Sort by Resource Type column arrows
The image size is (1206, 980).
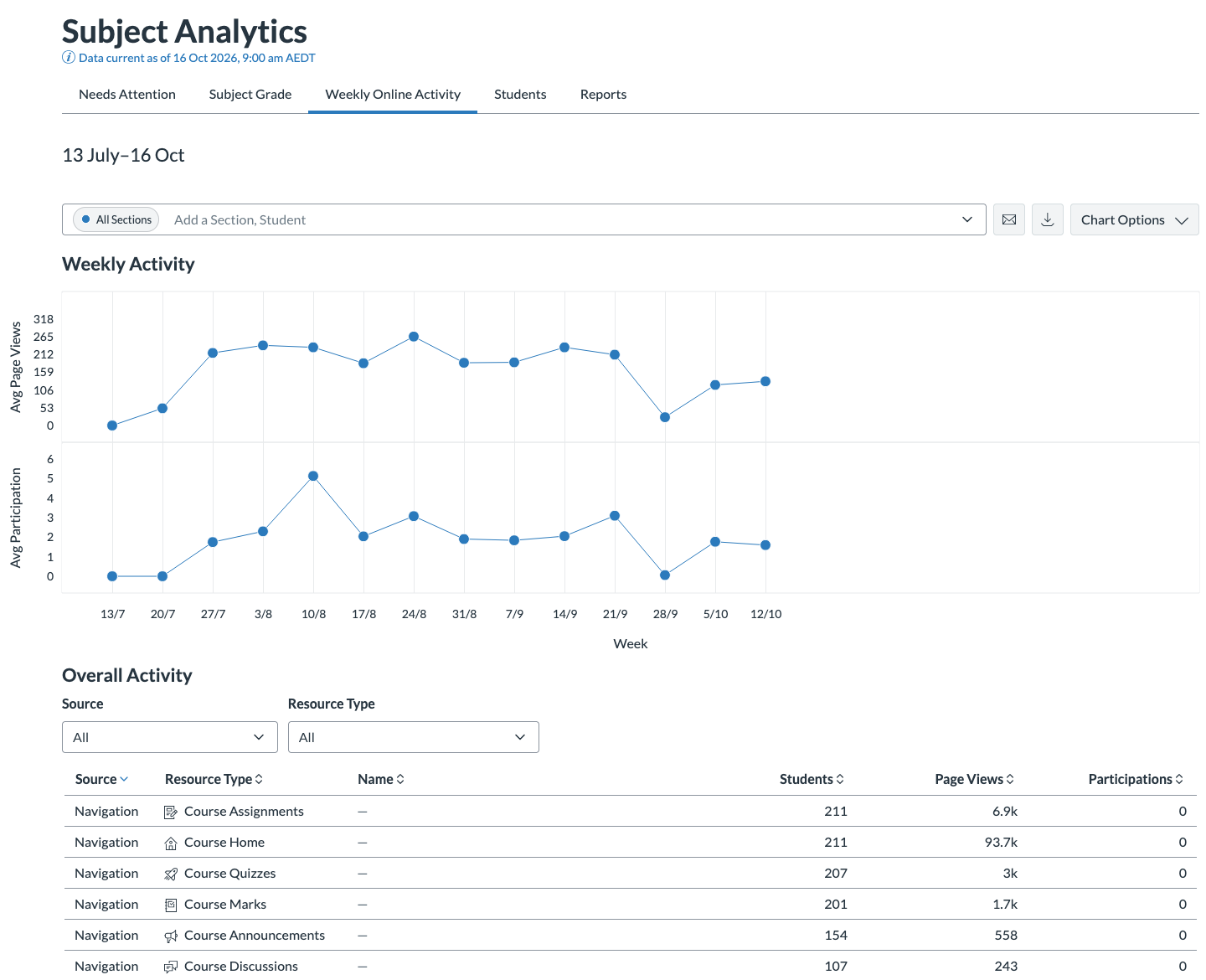click(259, 779)
